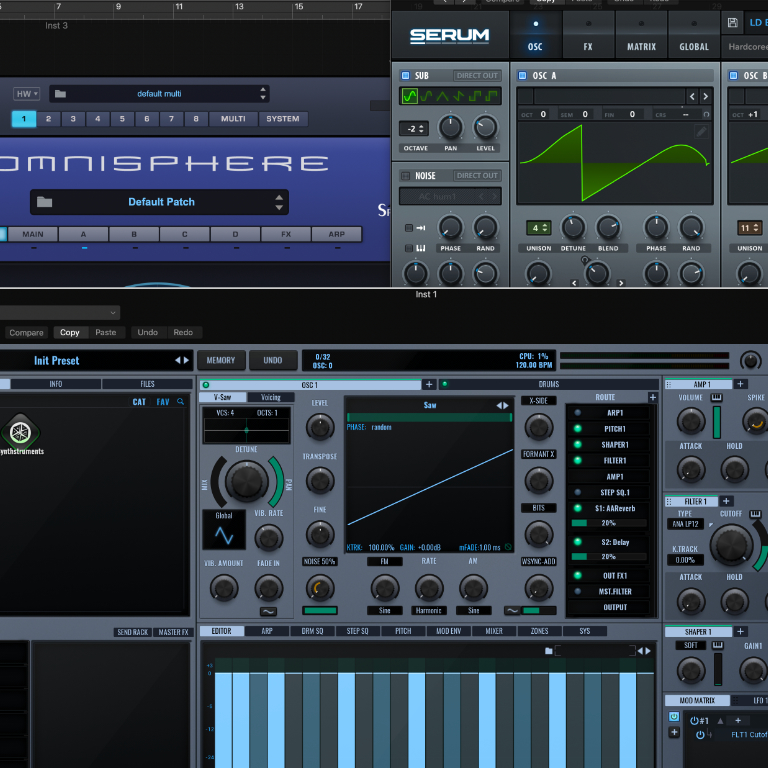Click the keyboard icon next to the AMP 1 VOLUME label
The height and width of the screenshot is (768, 768).
(716, 397)
